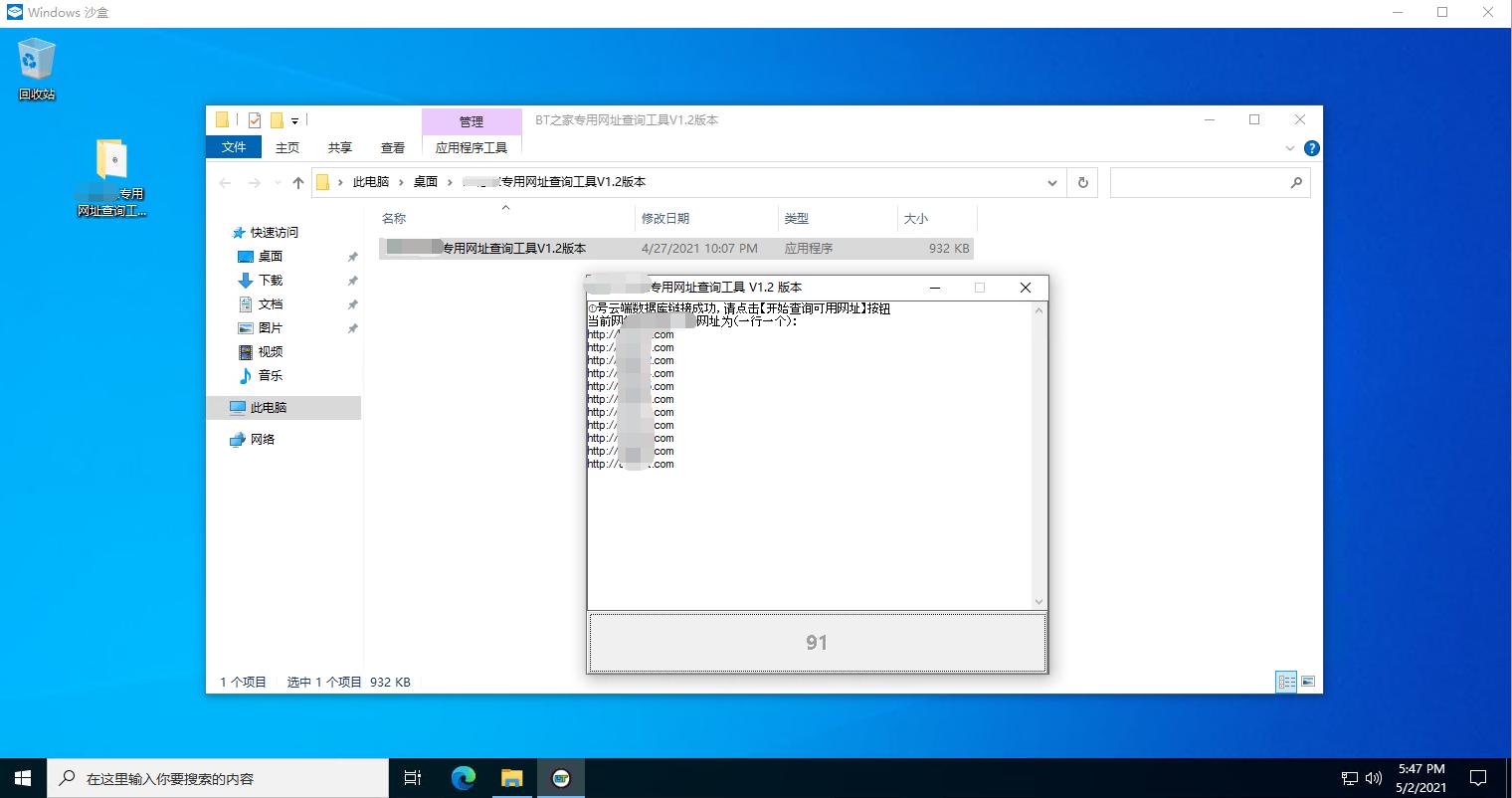Open the 应用程序工具 ribbon tab
The image size is (1512, 798).
point(472,146)
